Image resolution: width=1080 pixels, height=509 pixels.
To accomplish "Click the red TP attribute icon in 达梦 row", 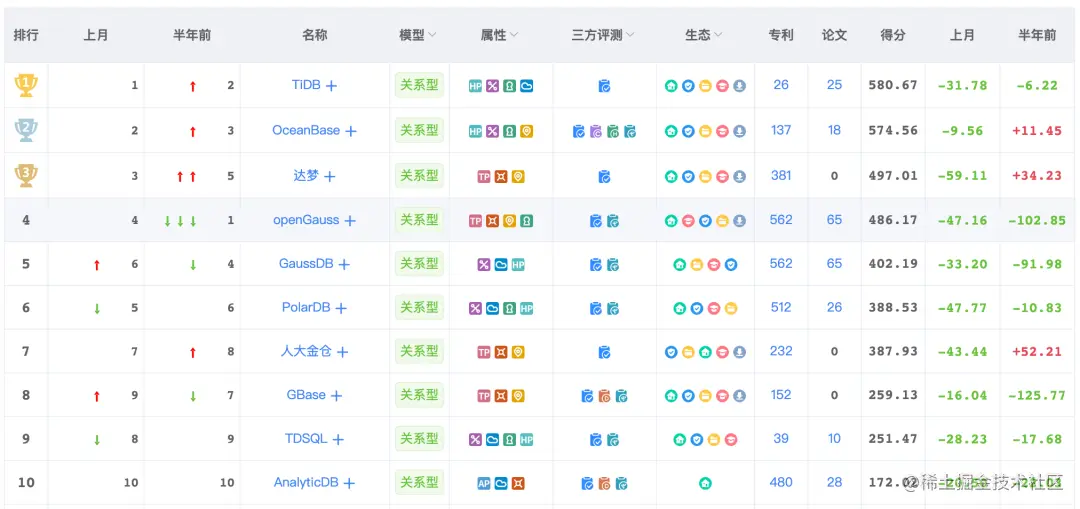I will [x=484, y=177].
